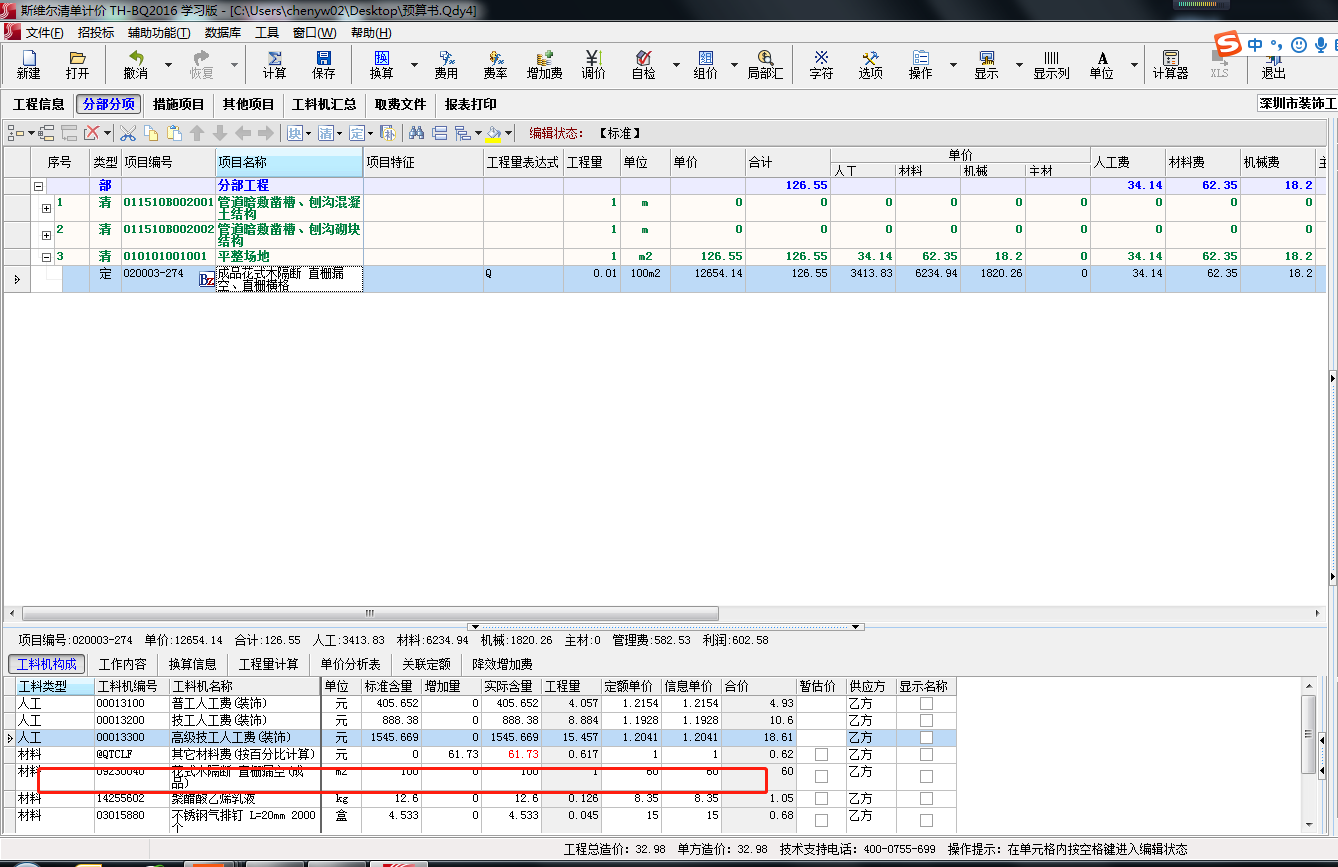The image size is (1338, 867).
Task: Click the 计算 (Calculate) sigma icon
Action: pos(274,65)
